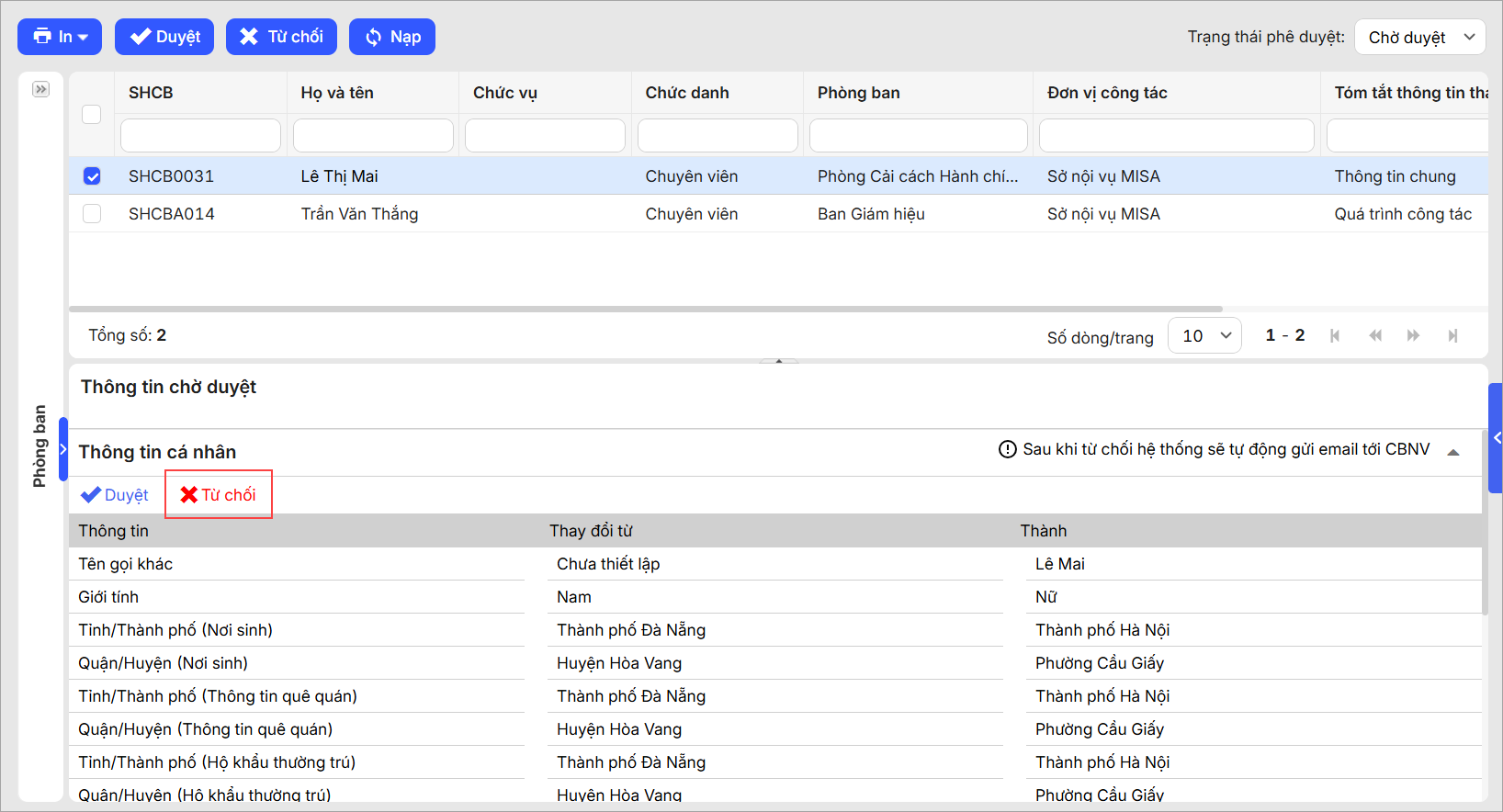Go to first page of results
Image resolution: width=1503 pixels, height=812 pixels.
1335,336
